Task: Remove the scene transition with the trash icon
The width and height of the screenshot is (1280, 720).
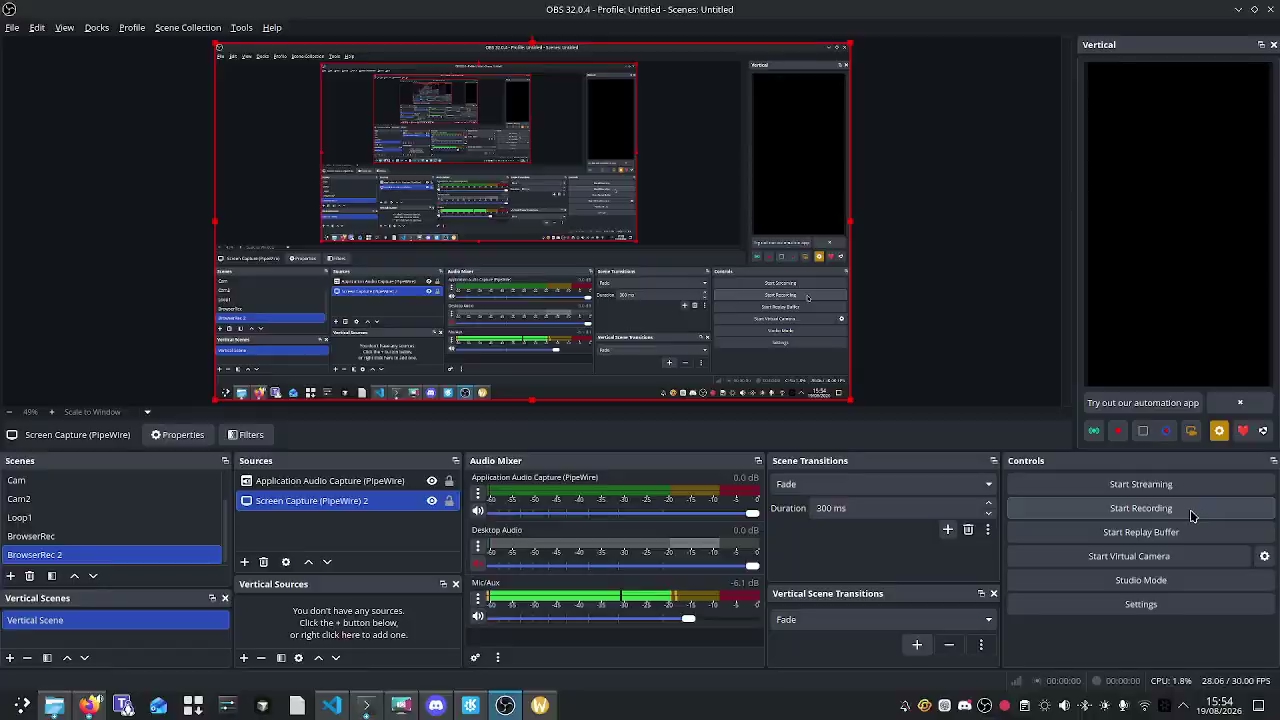Action: pos(968,530)
